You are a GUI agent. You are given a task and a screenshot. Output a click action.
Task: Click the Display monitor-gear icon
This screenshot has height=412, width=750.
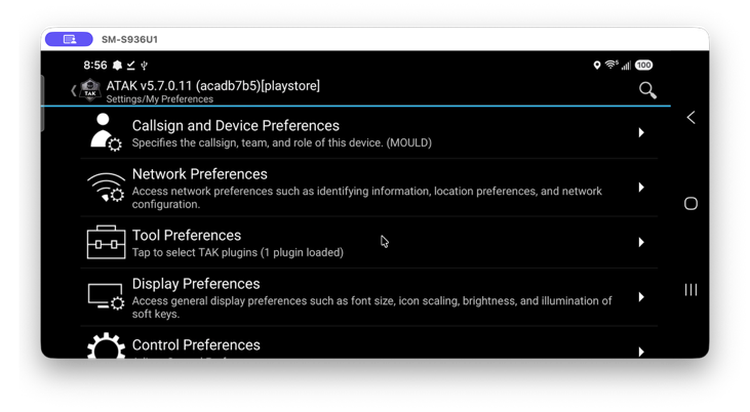pos(106,297)
